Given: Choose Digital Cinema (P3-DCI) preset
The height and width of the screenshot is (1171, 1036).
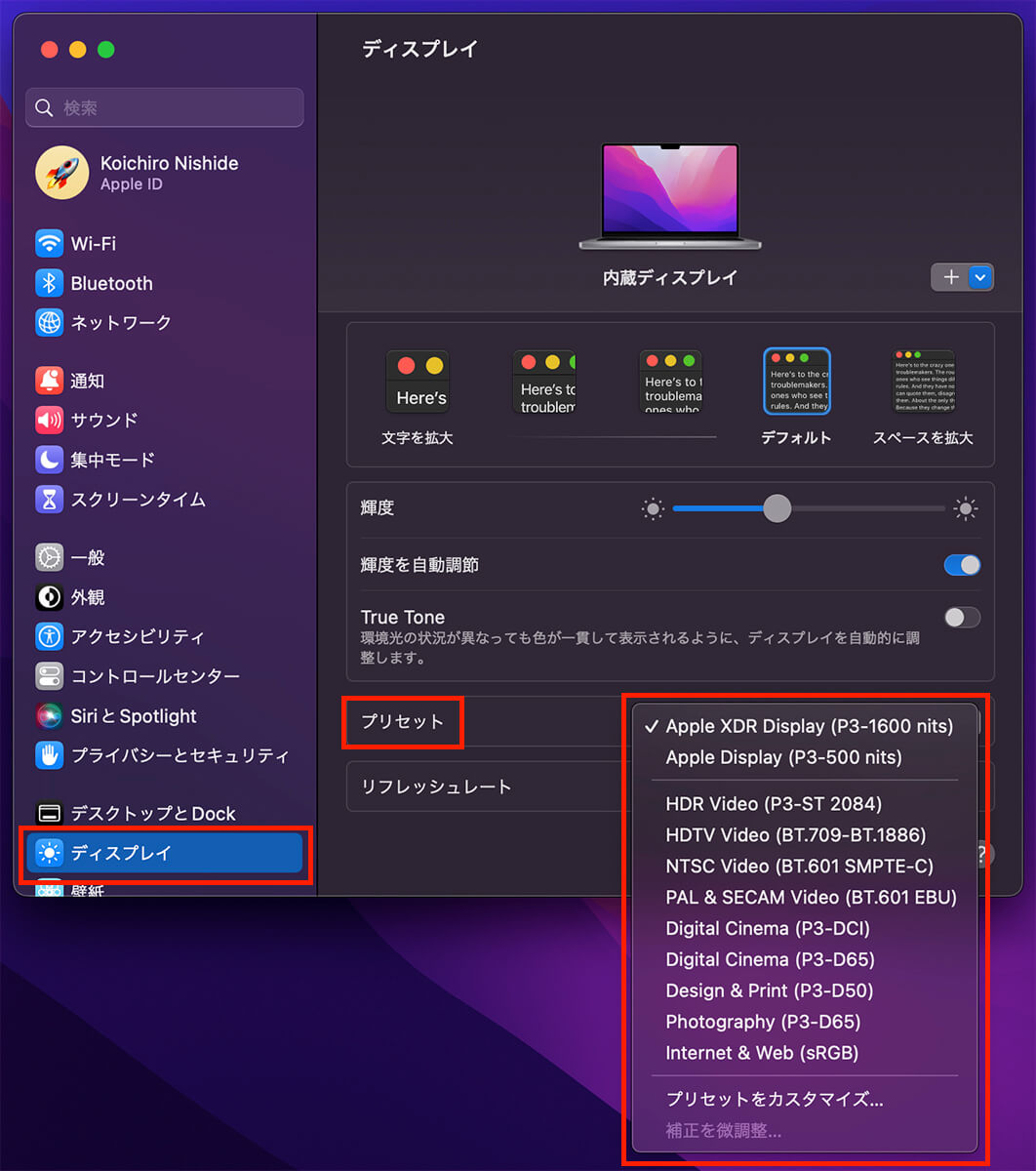Looking at the screenshot, I should 805,929.
